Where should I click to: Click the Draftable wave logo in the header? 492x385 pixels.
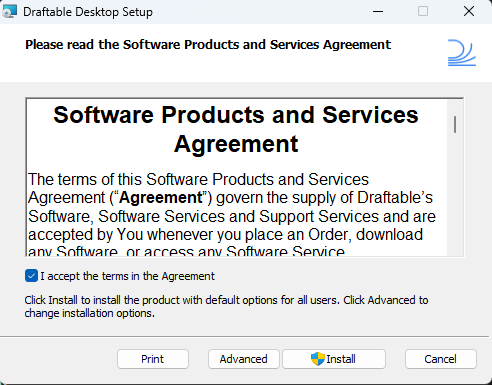point(462,53)
